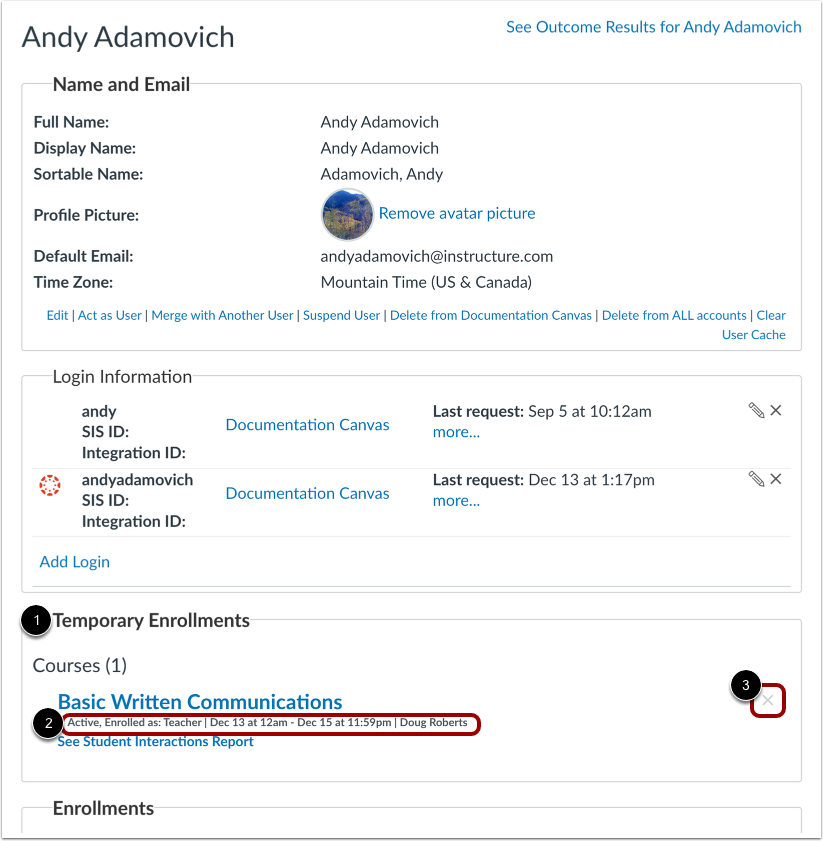Viewport: 823px width, 841px height.
Task: Delete the Basic Written Communications temporary enrollment
Action: coord(768,700)
